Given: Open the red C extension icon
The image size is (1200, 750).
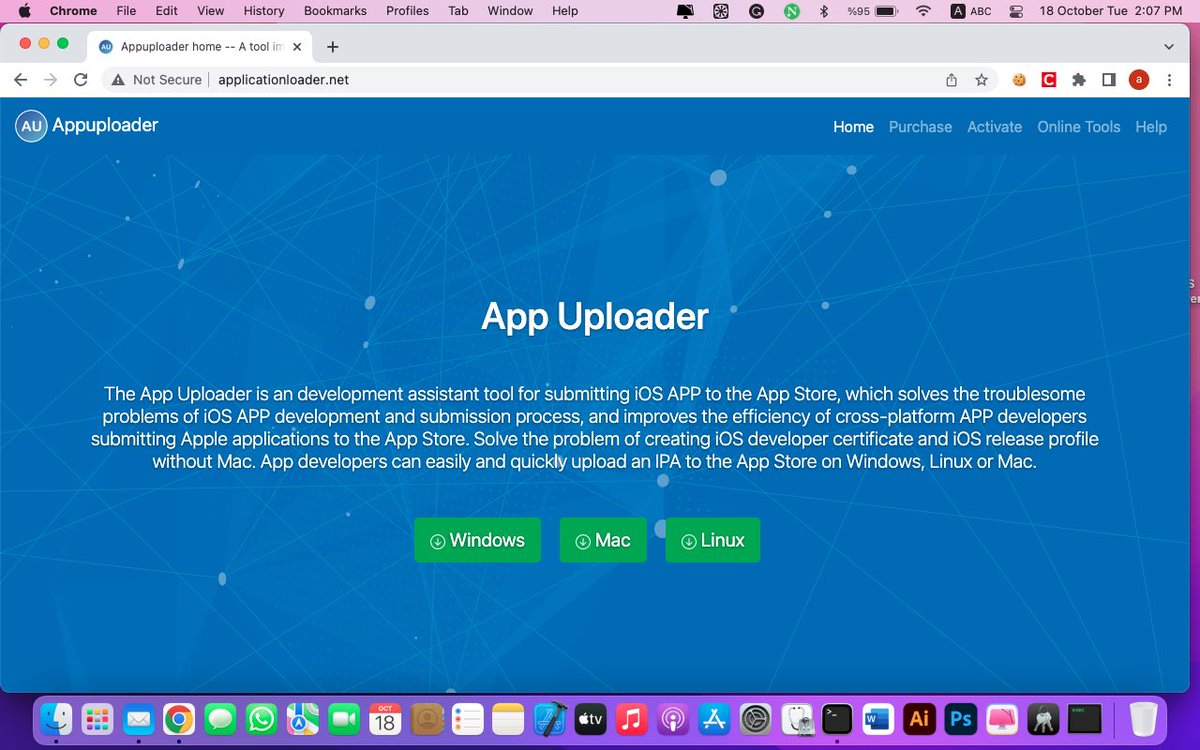Looking at the screenshot, I should point(1049,80).
